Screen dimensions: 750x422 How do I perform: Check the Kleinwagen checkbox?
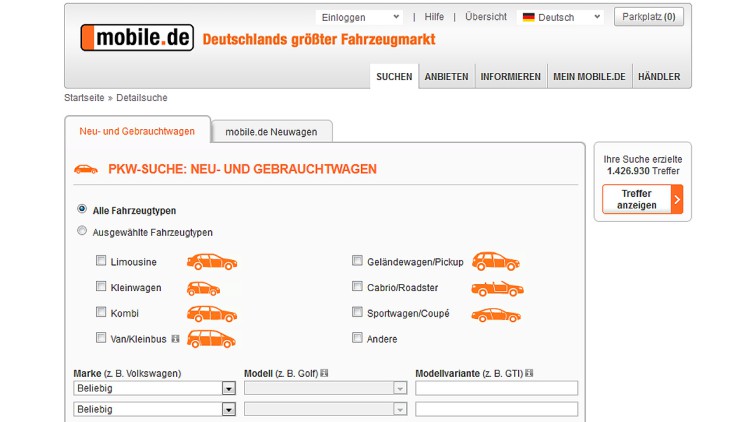101,286
